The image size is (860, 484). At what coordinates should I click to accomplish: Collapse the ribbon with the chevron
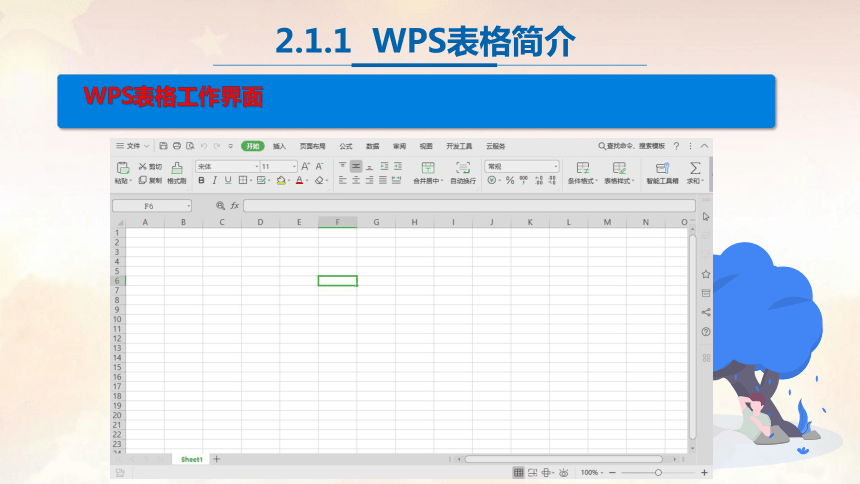point(704,146)
